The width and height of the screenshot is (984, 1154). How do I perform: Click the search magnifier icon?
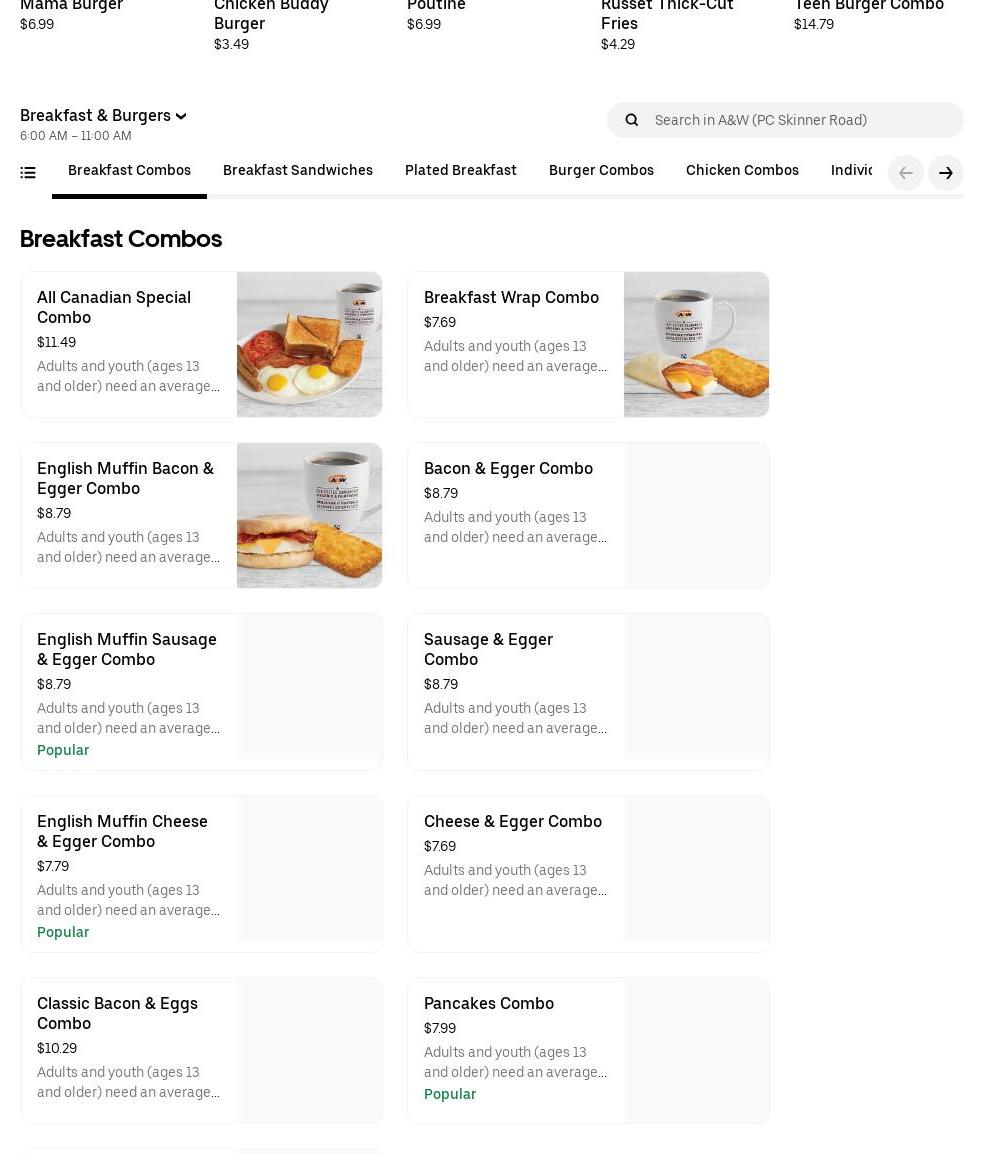coord(631,120)
